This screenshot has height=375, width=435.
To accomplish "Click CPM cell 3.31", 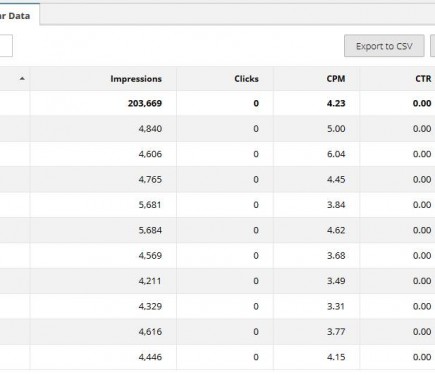I will coord(336,306).
